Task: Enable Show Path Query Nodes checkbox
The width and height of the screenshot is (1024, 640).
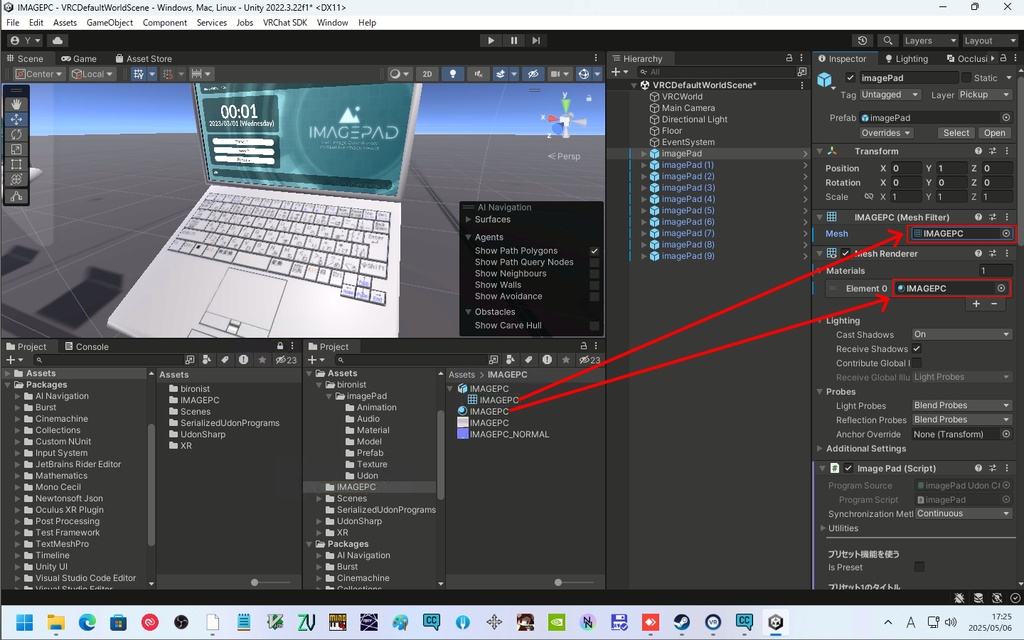Action: (x=594, y=262)
